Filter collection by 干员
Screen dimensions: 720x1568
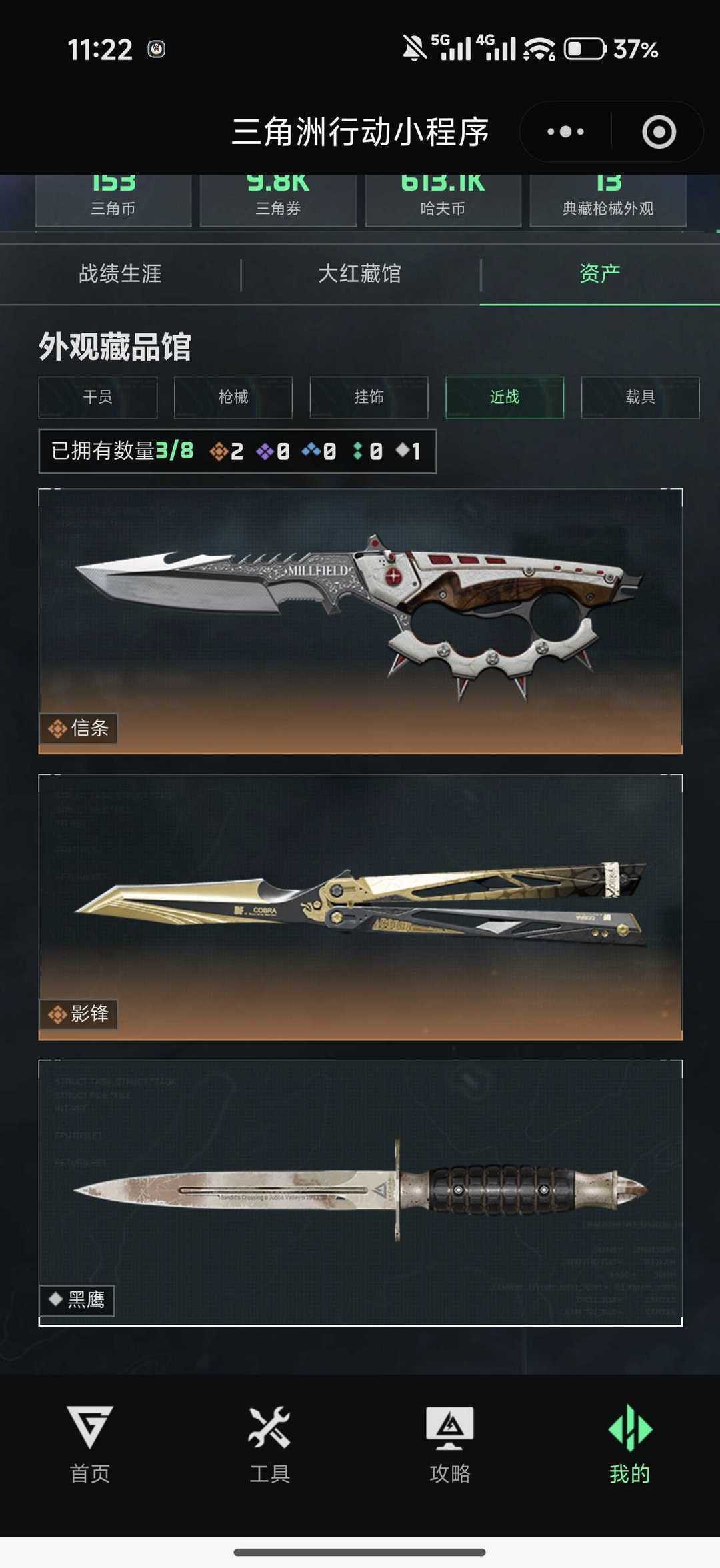[98, 398]
